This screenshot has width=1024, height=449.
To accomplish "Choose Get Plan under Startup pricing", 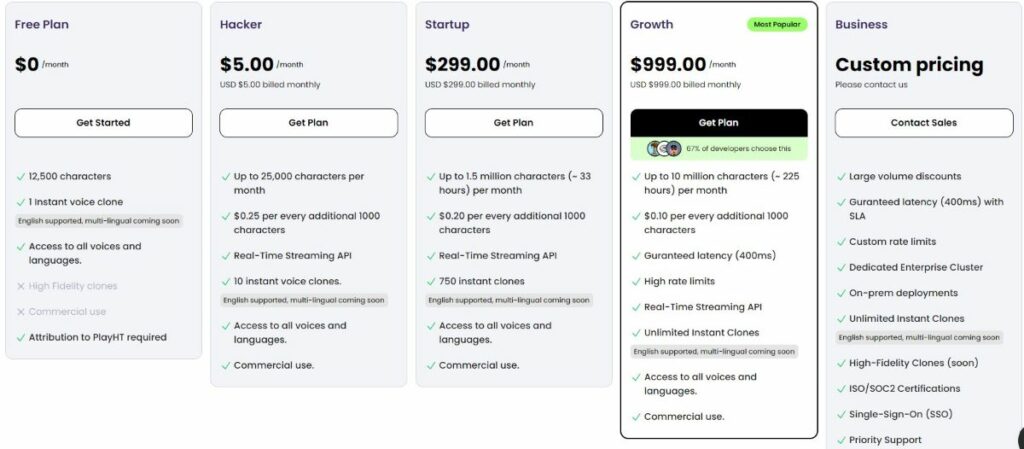I will pos(513,123).
